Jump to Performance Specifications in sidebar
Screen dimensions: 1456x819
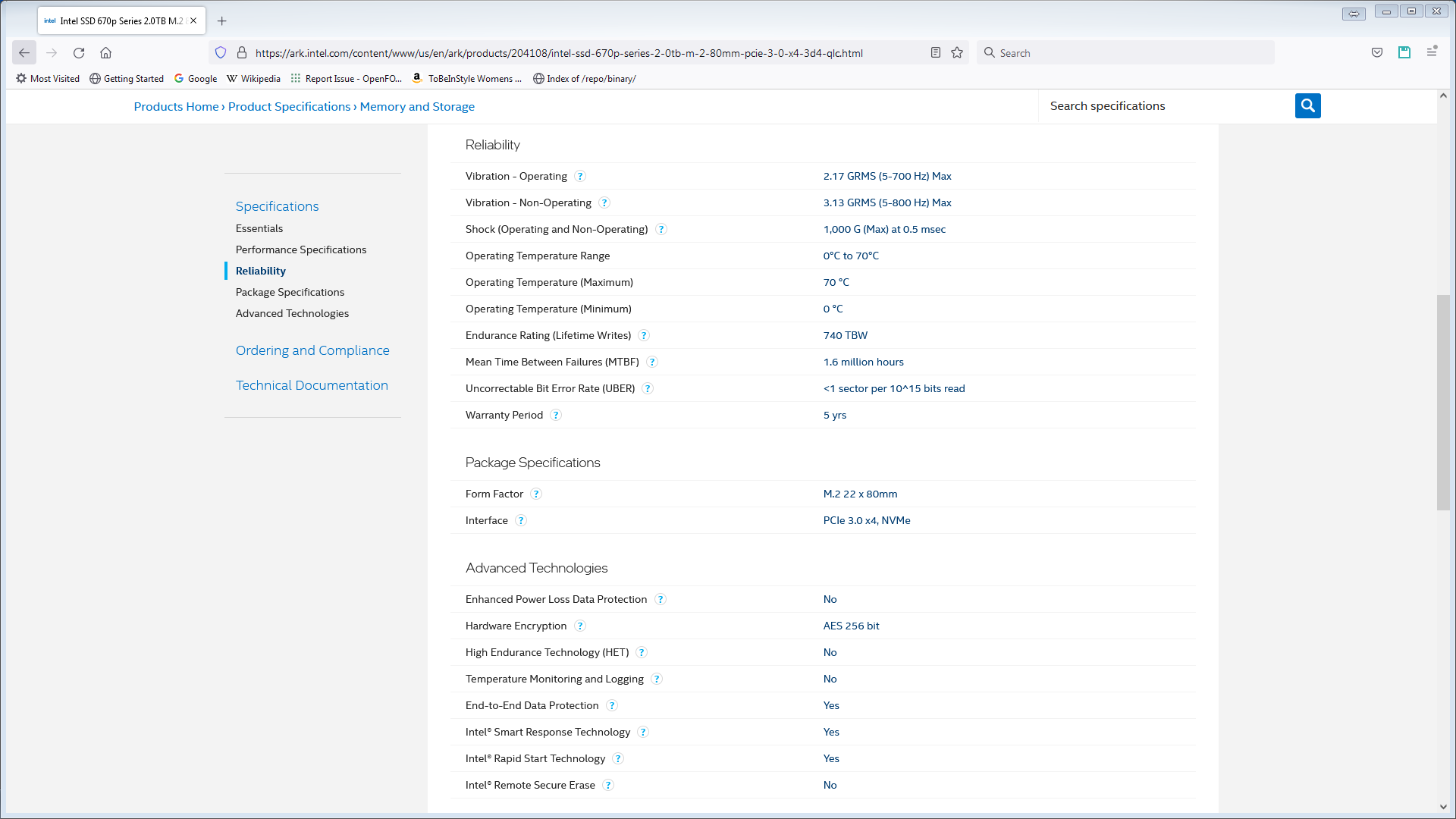(301, 249)
